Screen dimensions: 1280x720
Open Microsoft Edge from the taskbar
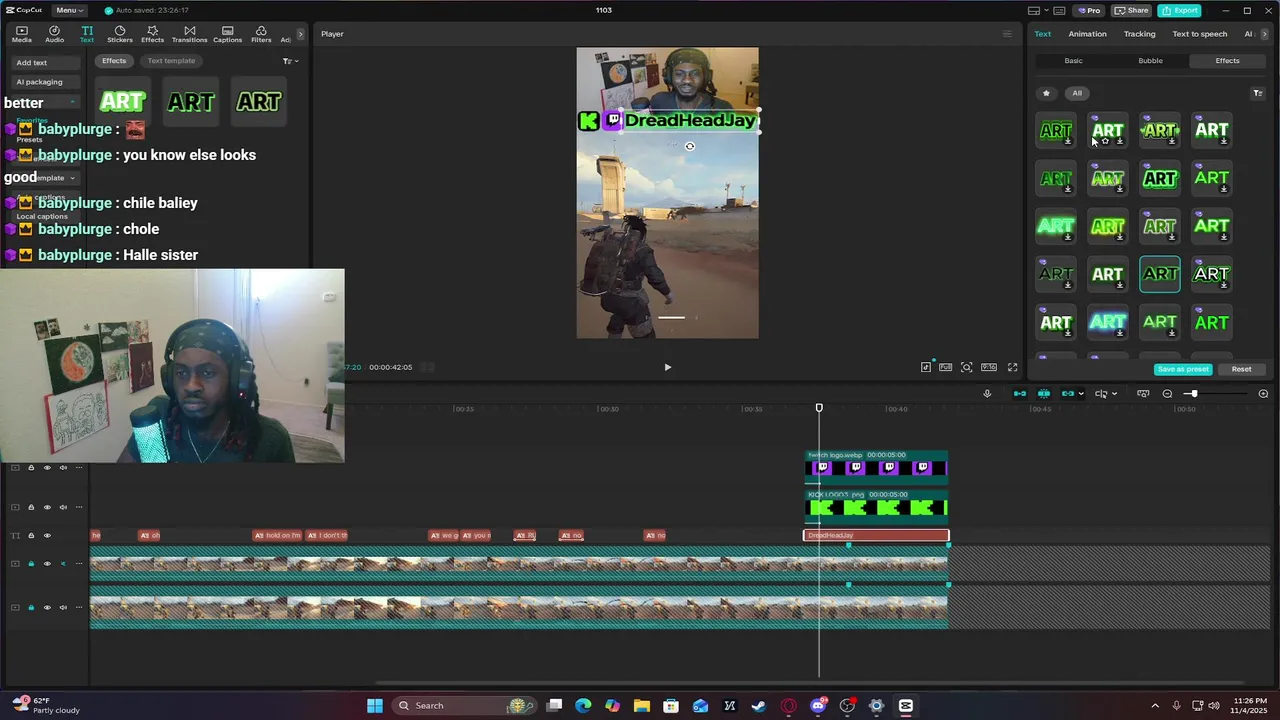click(583, 706)
